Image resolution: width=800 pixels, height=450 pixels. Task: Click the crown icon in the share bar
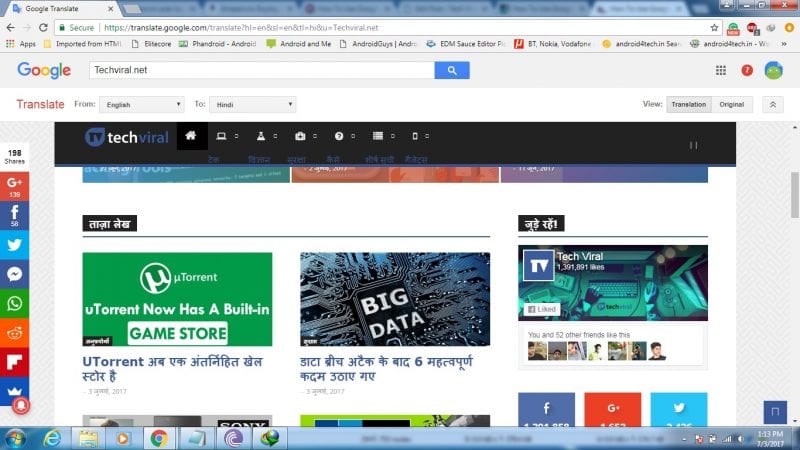pos(14,391)
